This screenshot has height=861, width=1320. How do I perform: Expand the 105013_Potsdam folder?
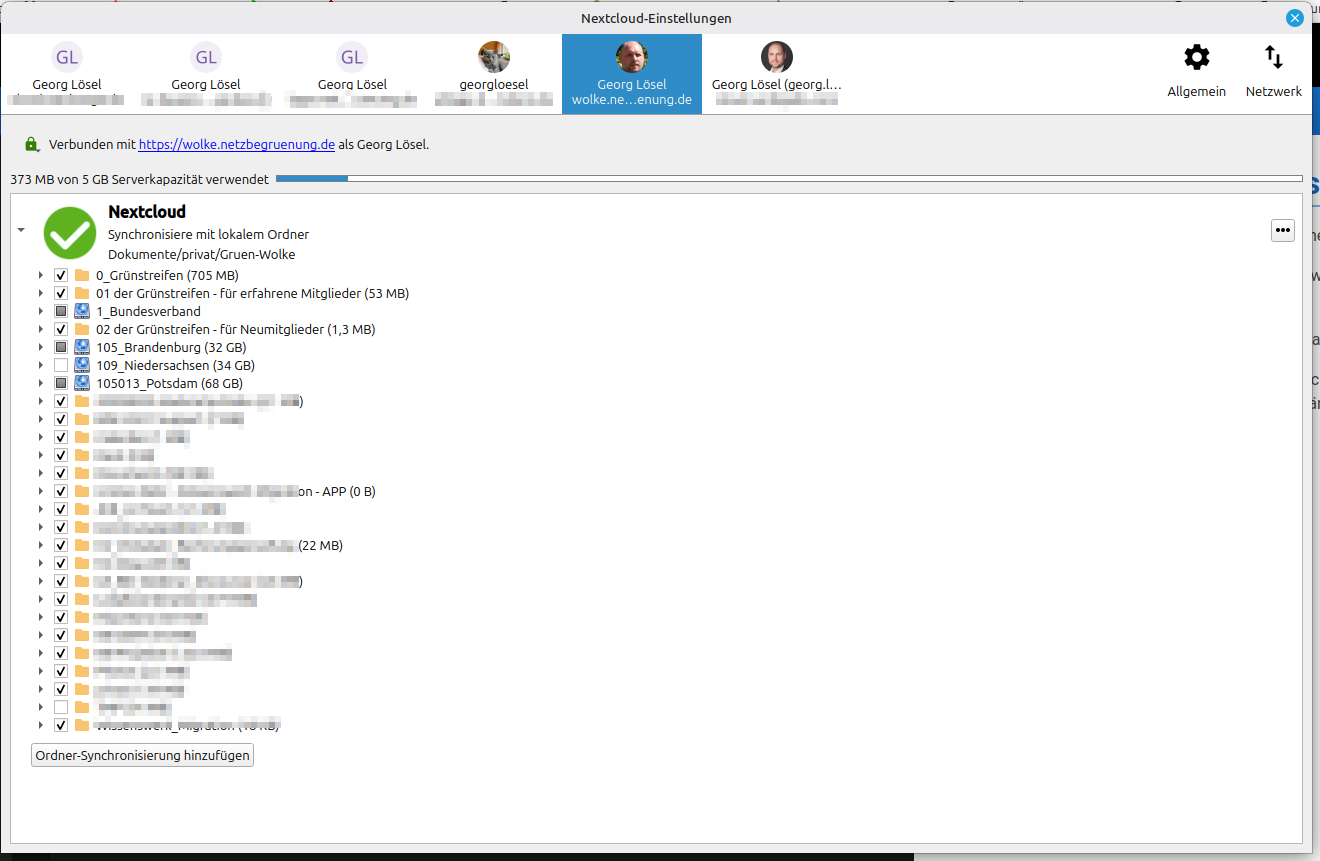pyautogui.click(x=40, y=382)
